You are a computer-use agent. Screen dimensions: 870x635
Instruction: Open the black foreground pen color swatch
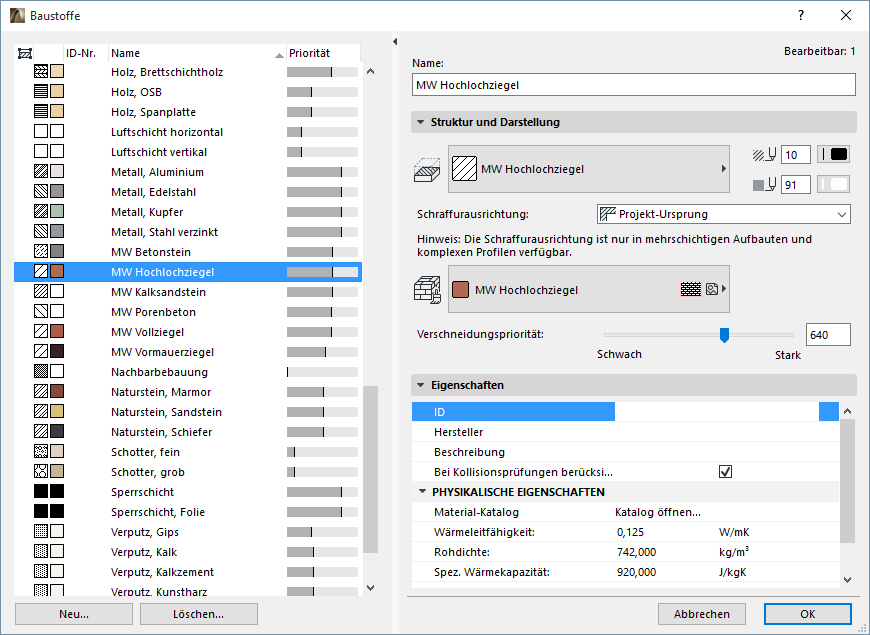[833, 154]
